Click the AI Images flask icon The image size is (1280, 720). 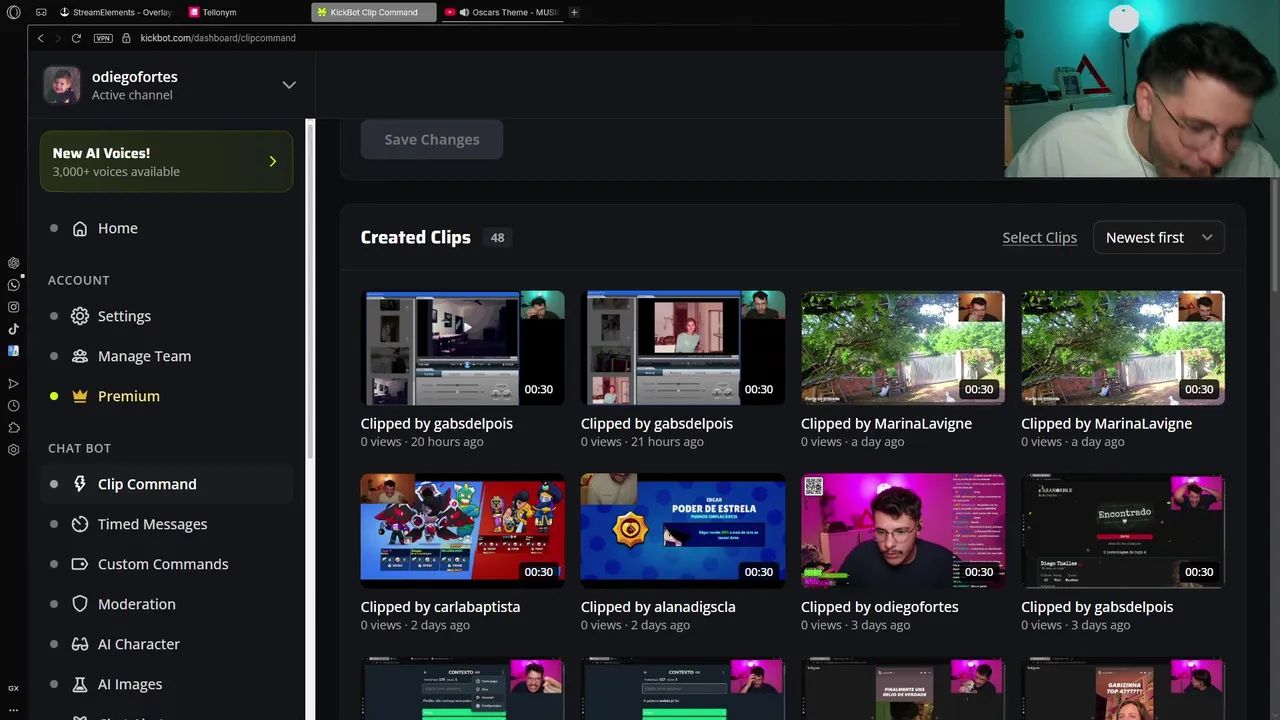tap(80, 684)
